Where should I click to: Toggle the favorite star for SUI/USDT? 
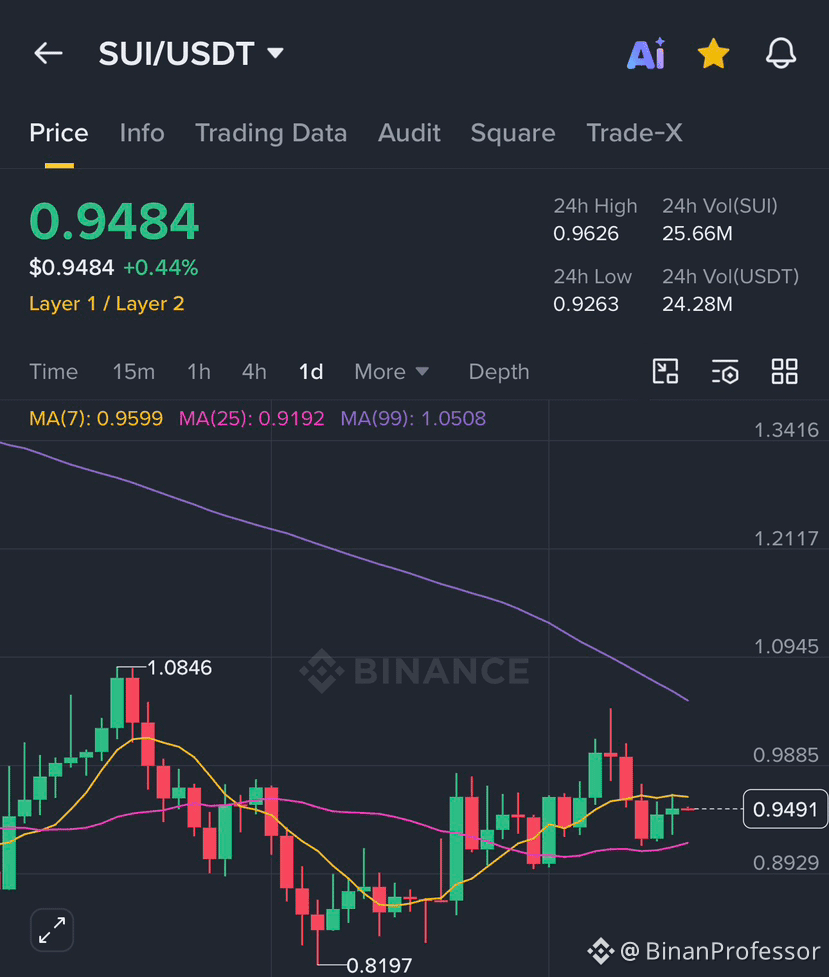713,54
